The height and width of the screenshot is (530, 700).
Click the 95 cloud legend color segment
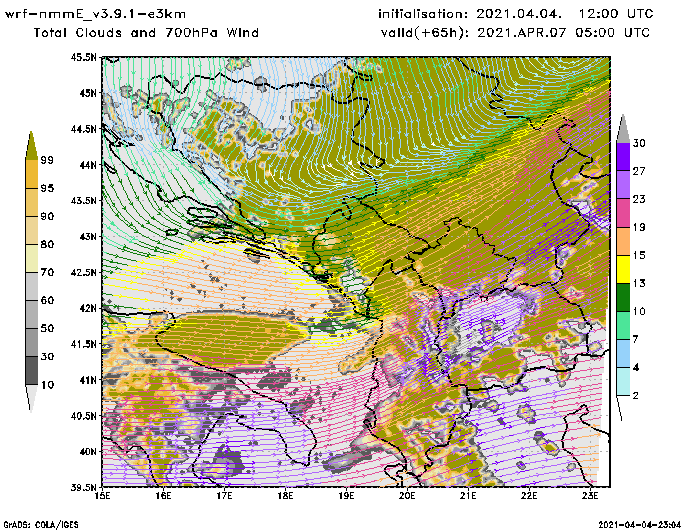(31, 202)
